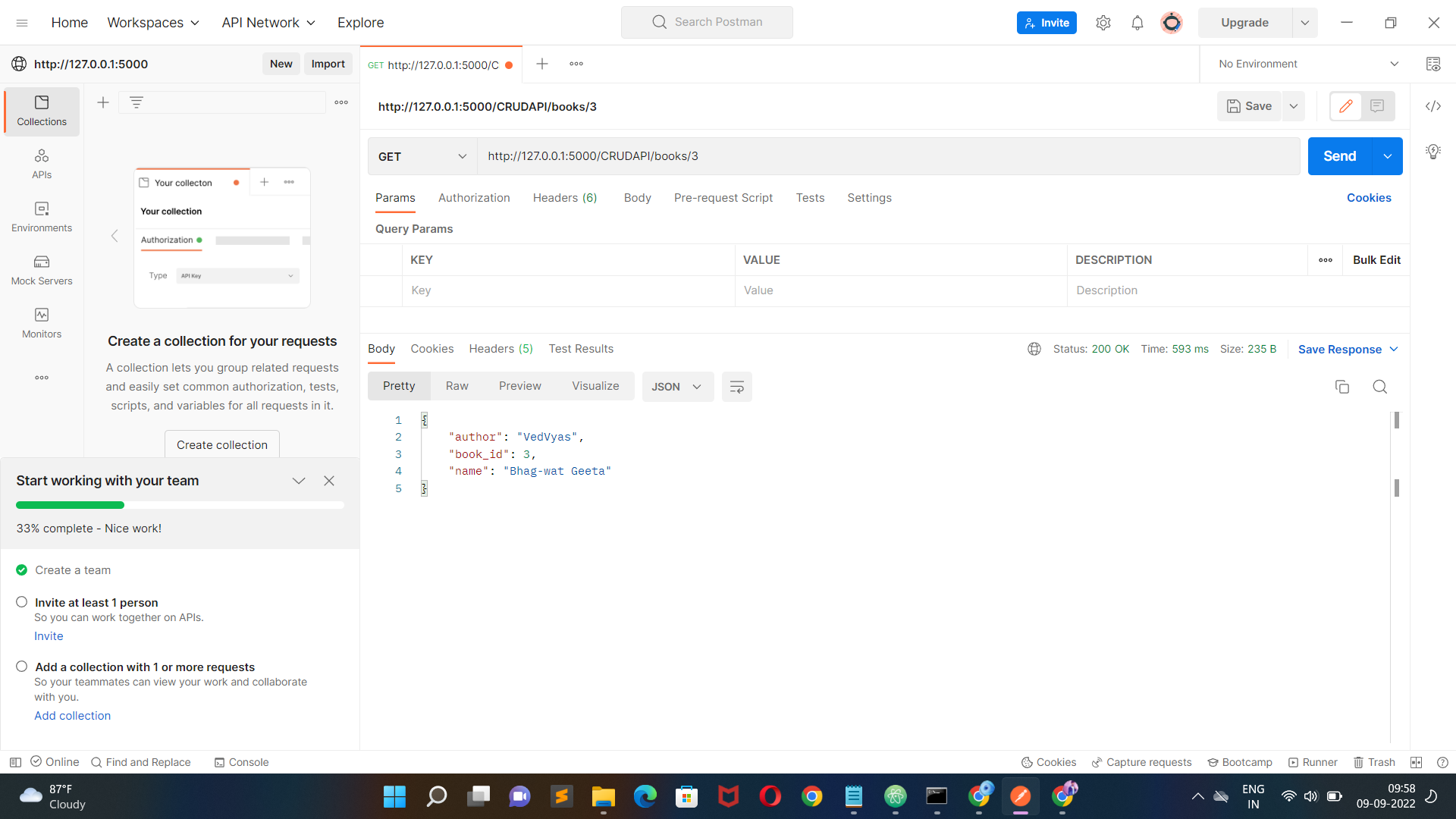Open the Postman Console
Screen dimensions: 1456x819
coord(241,762)
